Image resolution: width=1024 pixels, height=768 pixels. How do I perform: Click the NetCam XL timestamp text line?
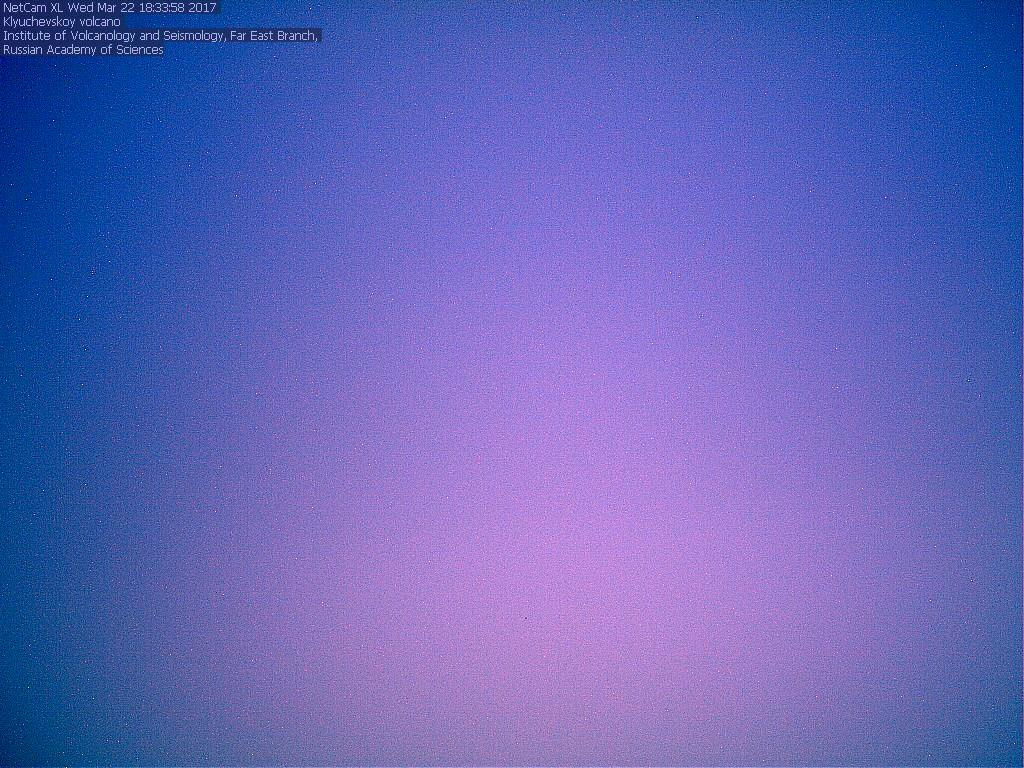pos(110,8)
